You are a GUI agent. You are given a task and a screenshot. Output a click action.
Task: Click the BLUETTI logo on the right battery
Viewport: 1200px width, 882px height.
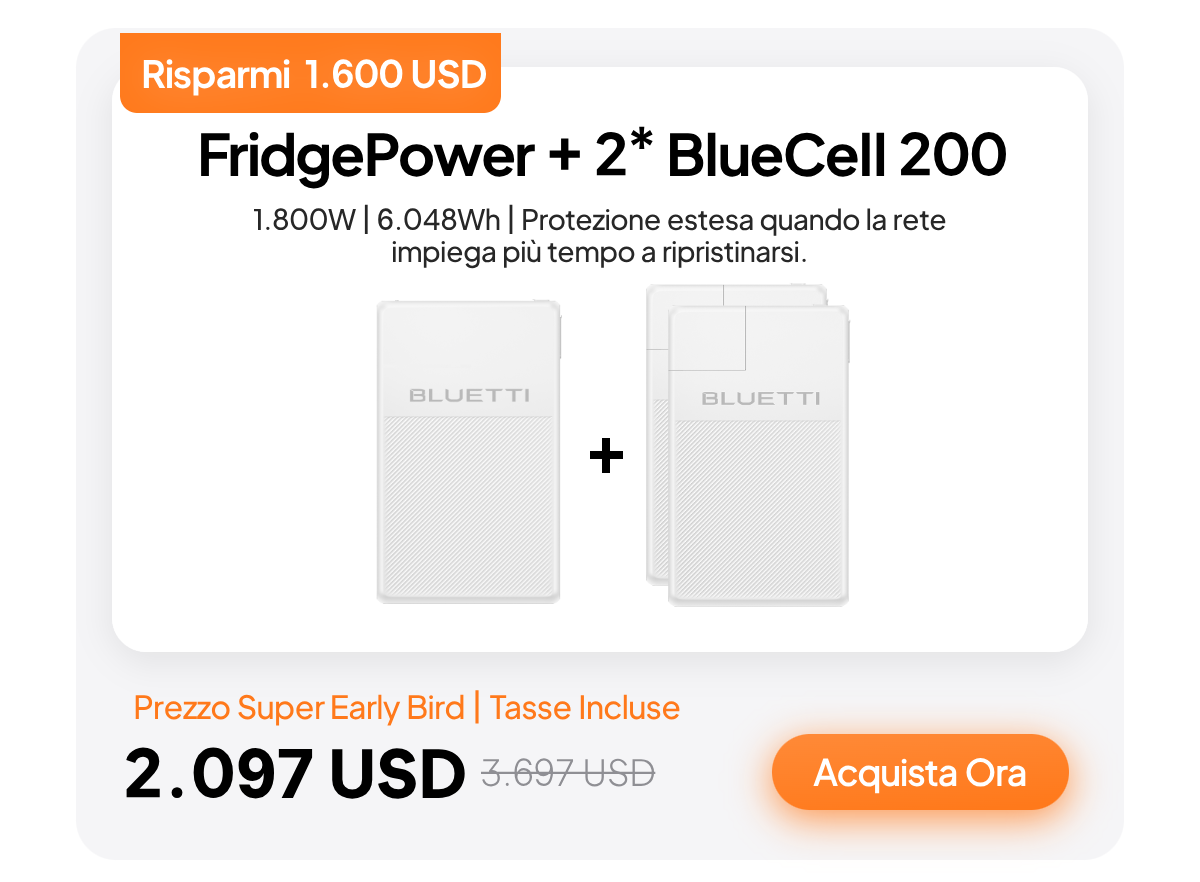[760, 398]
